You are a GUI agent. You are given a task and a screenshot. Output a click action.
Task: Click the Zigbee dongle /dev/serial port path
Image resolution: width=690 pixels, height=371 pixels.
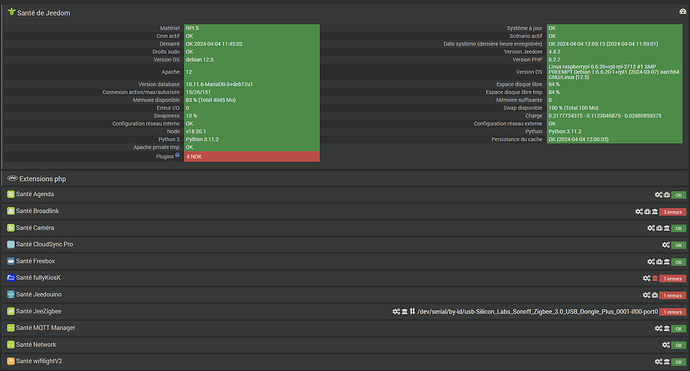[537, 312]
